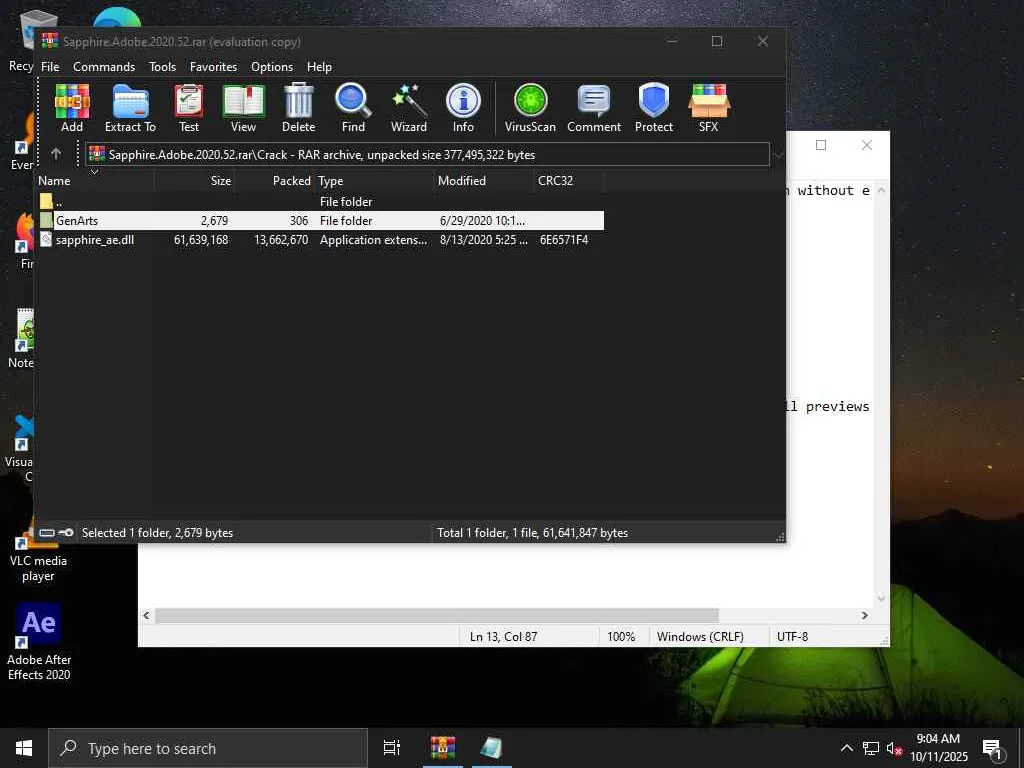Image resolution: width=1024 pixels, height=768 pixels.
Task: Select the GenArts folder icon
Action: point(46,221)
